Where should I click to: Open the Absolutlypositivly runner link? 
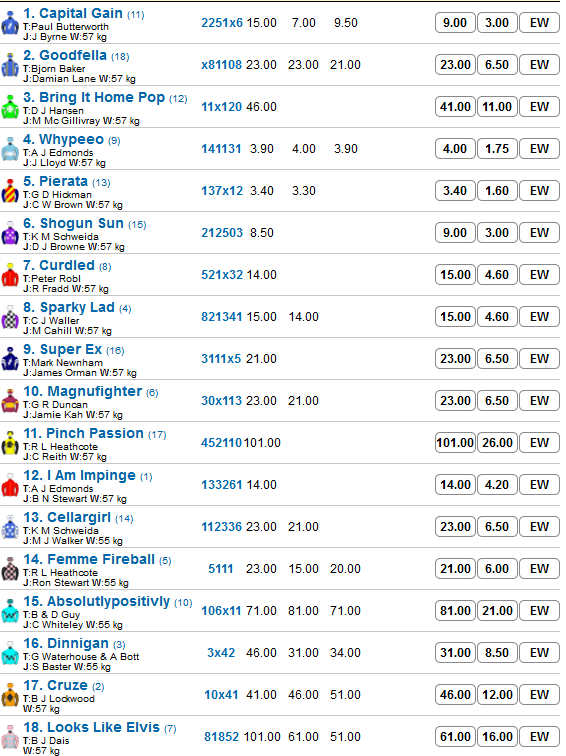96,601
